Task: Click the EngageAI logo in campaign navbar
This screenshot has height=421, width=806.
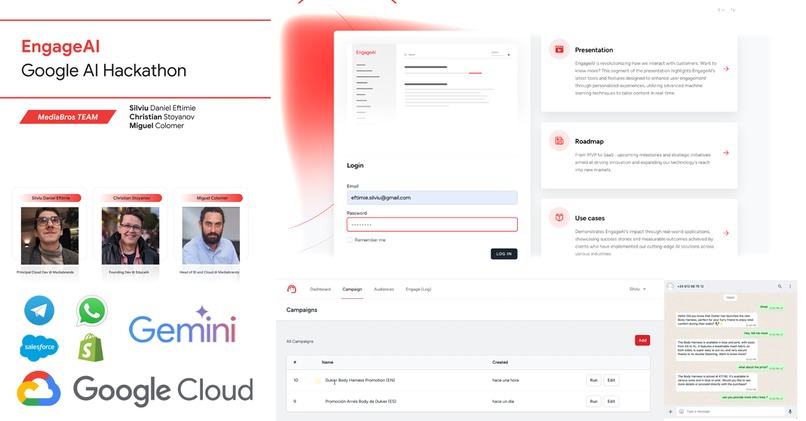Action: point(291,289)
